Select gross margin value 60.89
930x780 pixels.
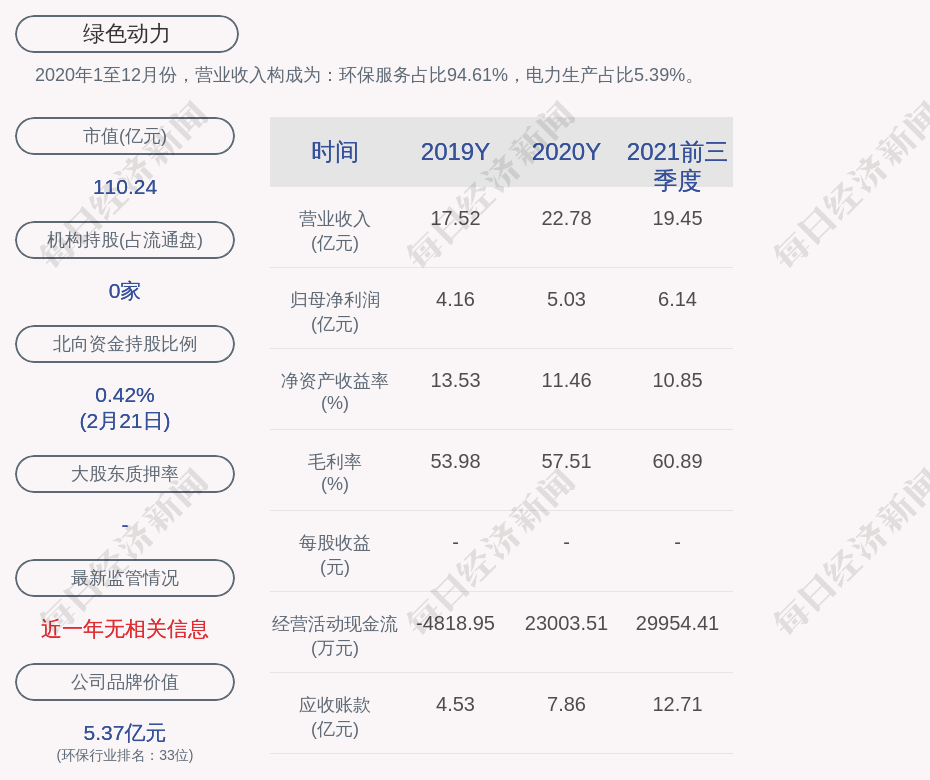point(677,461)
